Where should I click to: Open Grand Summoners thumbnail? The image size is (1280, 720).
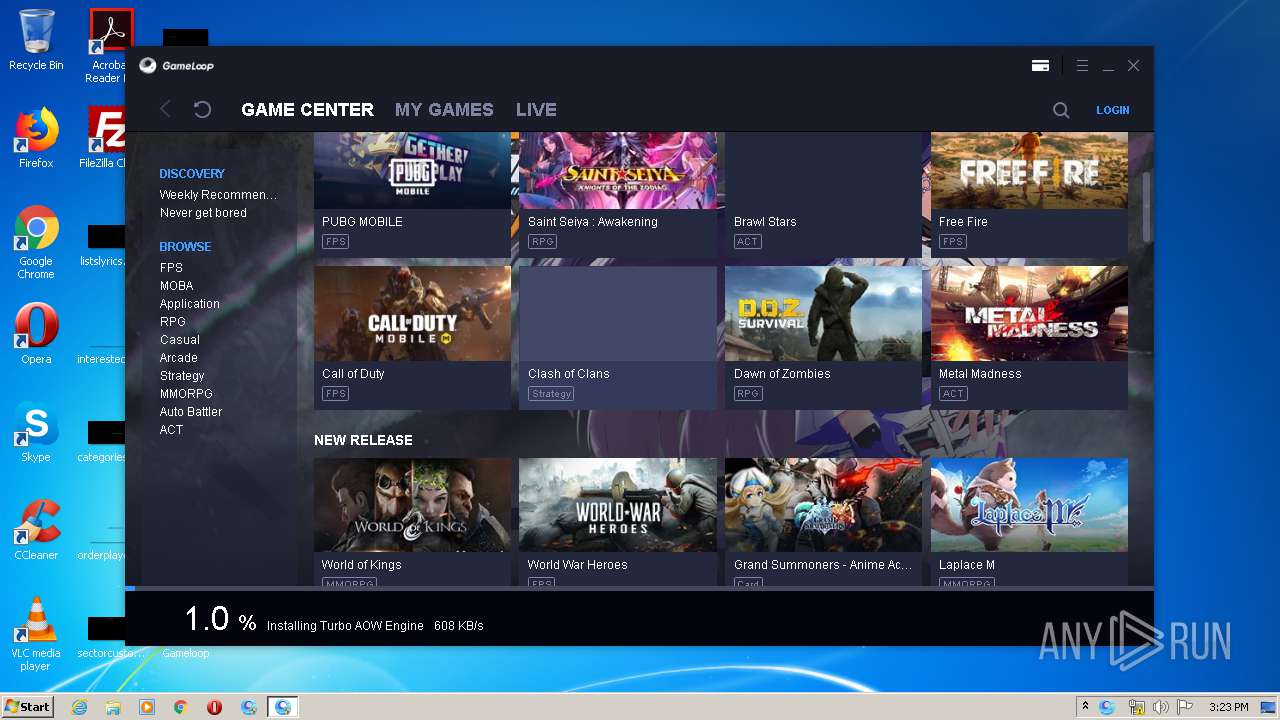pyautogui.click(x=823, y=505)
